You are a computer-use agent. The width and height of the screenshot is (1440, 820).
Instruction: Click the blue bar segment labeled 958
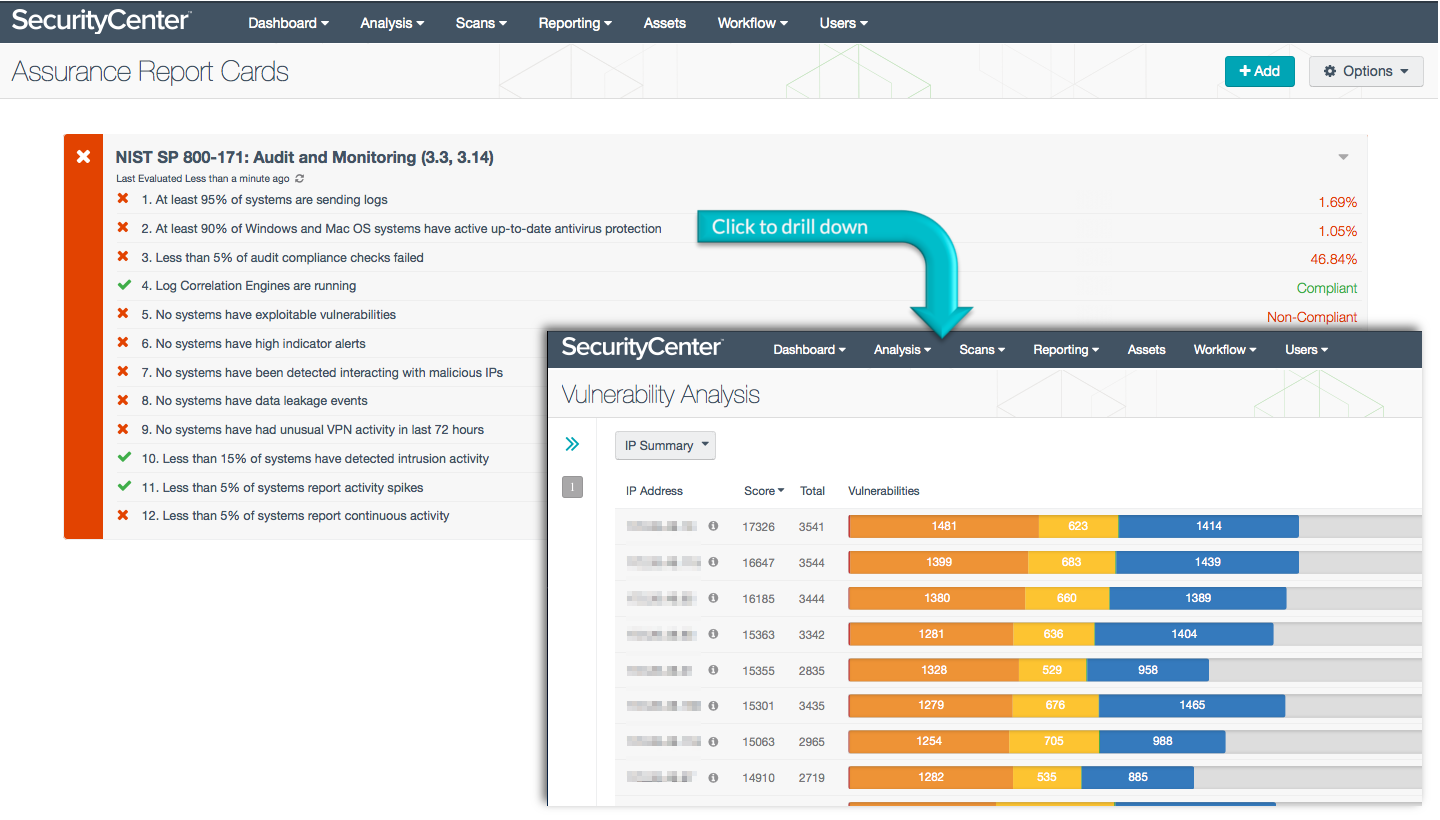pos(1148,670)
